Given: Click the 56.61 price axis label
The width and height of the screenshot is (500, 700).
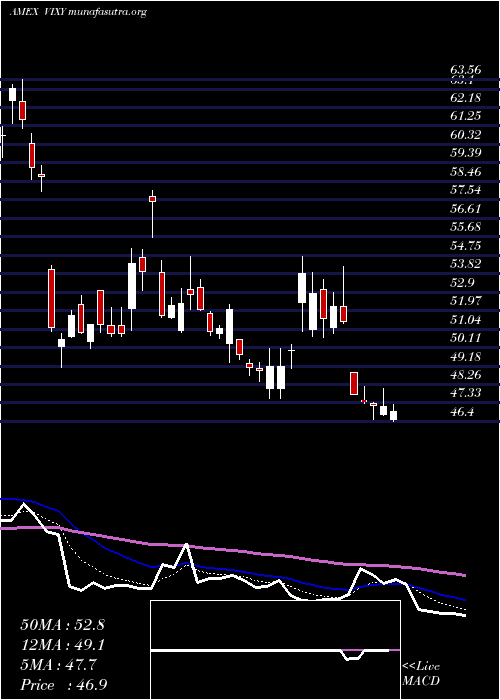Looking at the screenshot, I should [466, 208].
